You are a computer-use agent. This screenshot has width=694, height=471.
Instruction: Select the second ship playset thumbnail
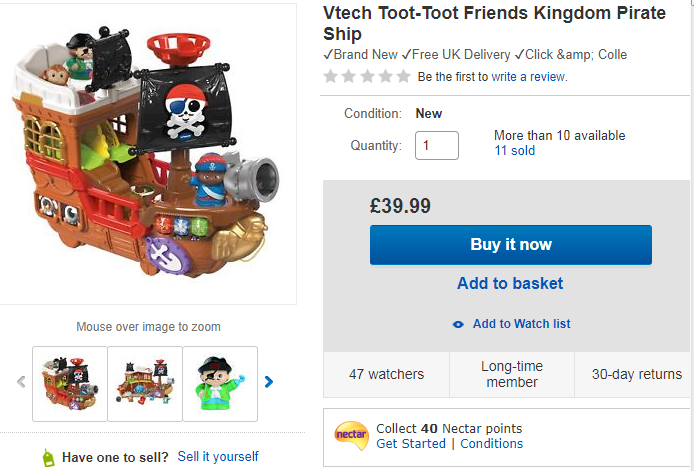tap(145, 383)
